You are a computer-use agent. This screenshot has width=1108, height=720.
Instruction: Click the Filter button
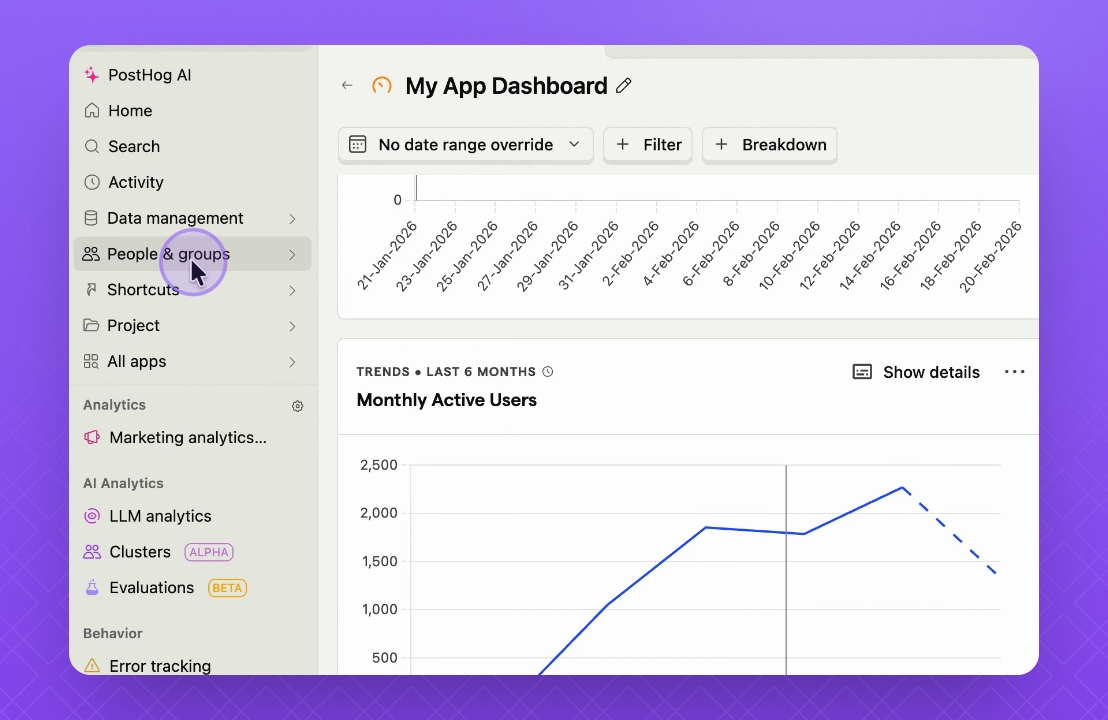tap(648, 145)
